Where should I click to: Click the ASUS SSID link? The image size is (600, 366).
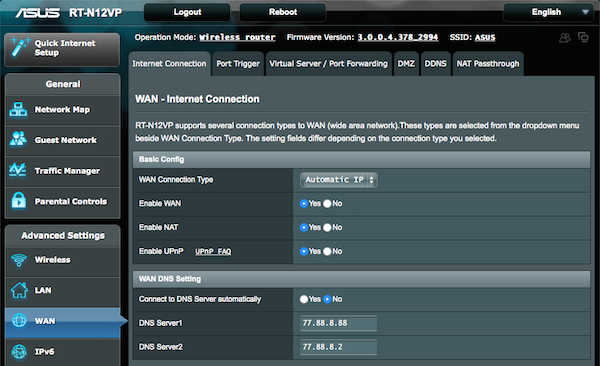tap(485, 38)
